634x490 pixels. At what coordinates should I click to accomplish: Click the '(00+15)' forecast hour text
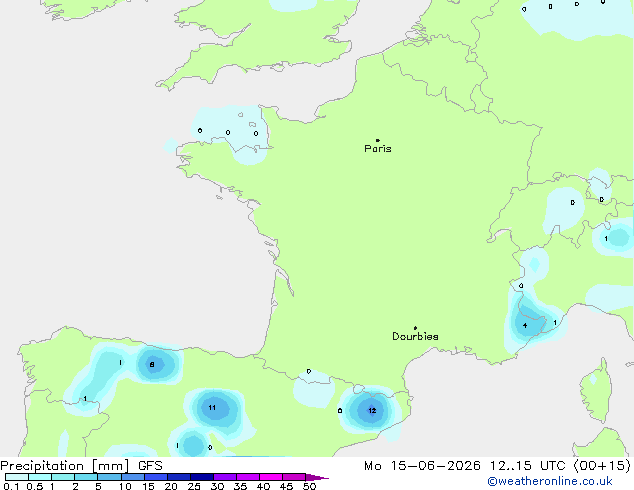[602, 466]
